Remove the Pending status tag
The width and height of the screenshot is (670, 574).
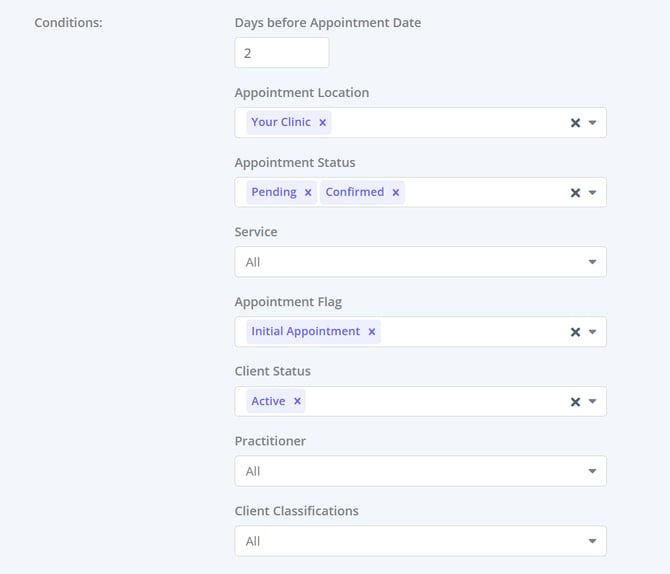pos(308,193)
